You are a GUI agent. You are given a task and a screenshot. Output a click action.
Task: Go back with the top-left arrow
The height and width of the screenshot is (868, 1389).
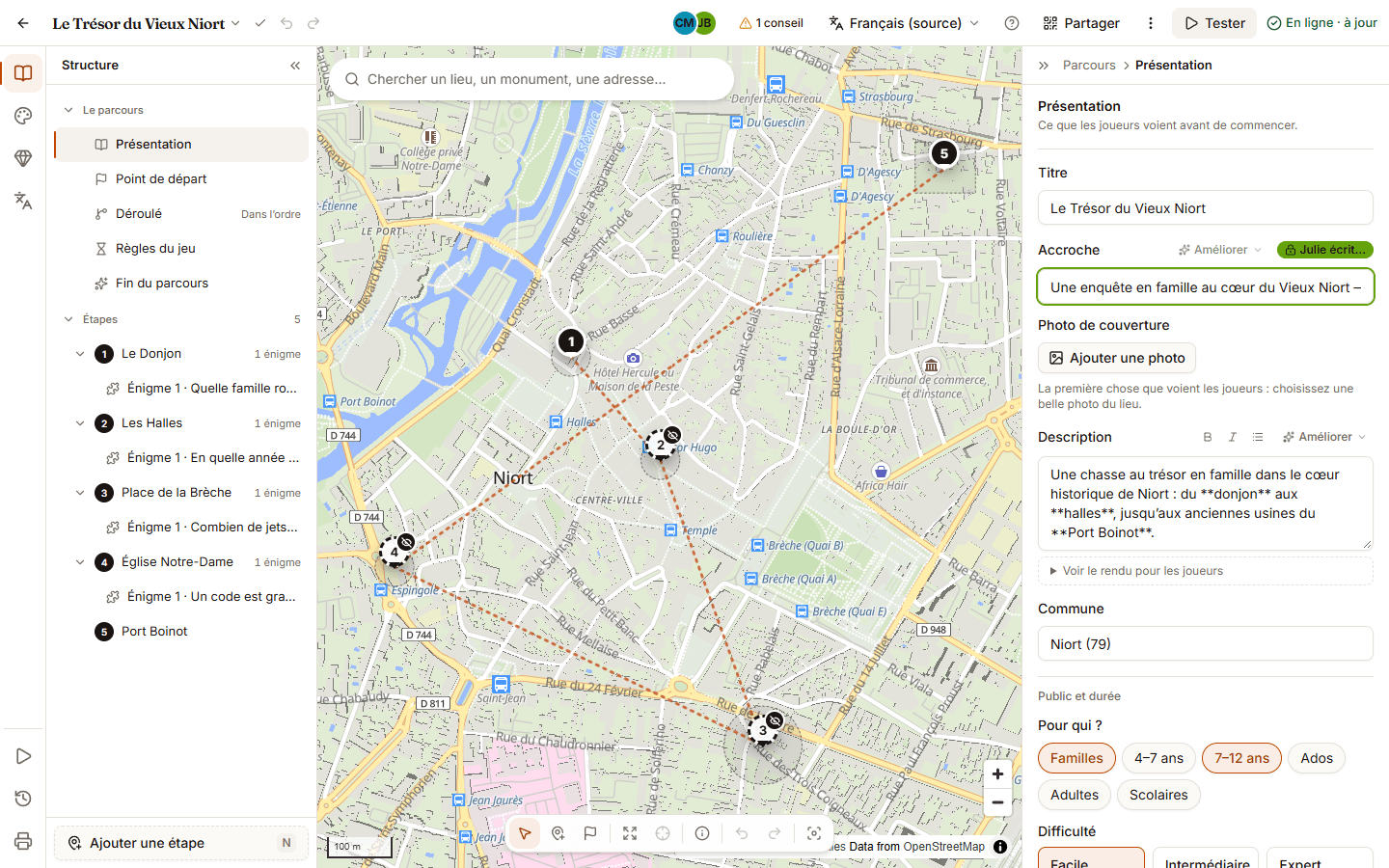pyautogui.click(x=23, y=23)
